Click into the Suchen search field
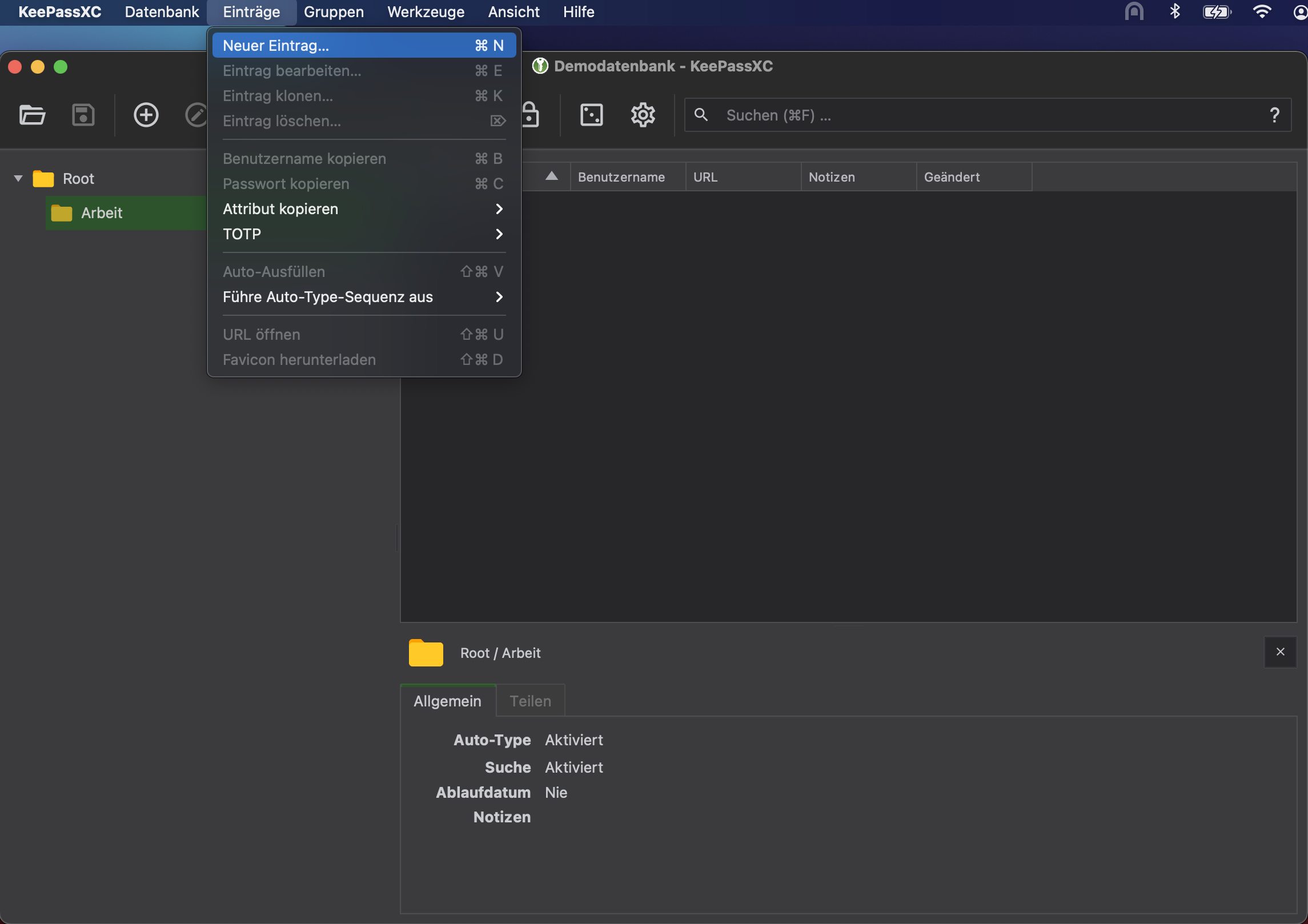Image resolution: width=1308 pixels, height=924 pixels. coord(971,115)
